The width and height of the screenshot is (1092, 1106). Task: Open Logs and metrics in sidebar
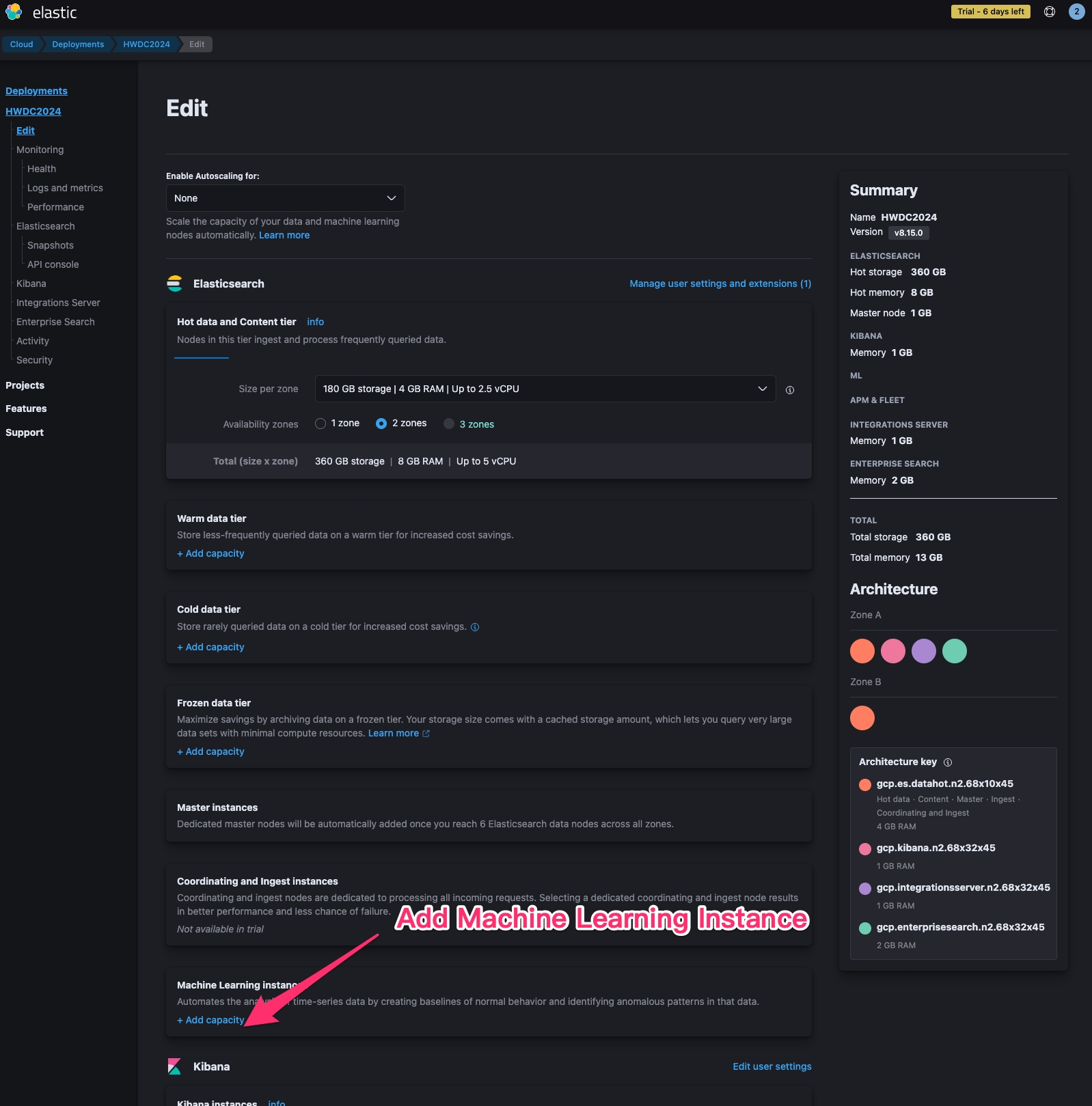[x=65, y=188]
